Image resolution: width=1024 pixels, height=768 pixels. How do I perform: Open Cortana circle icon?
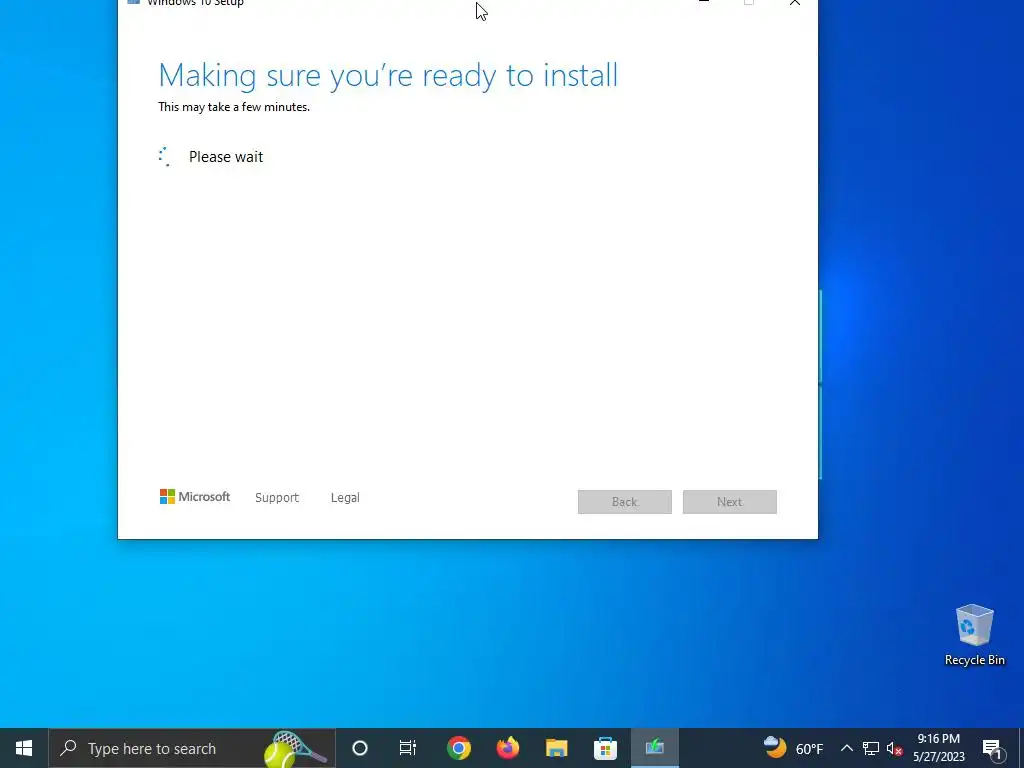pos(360,748)
